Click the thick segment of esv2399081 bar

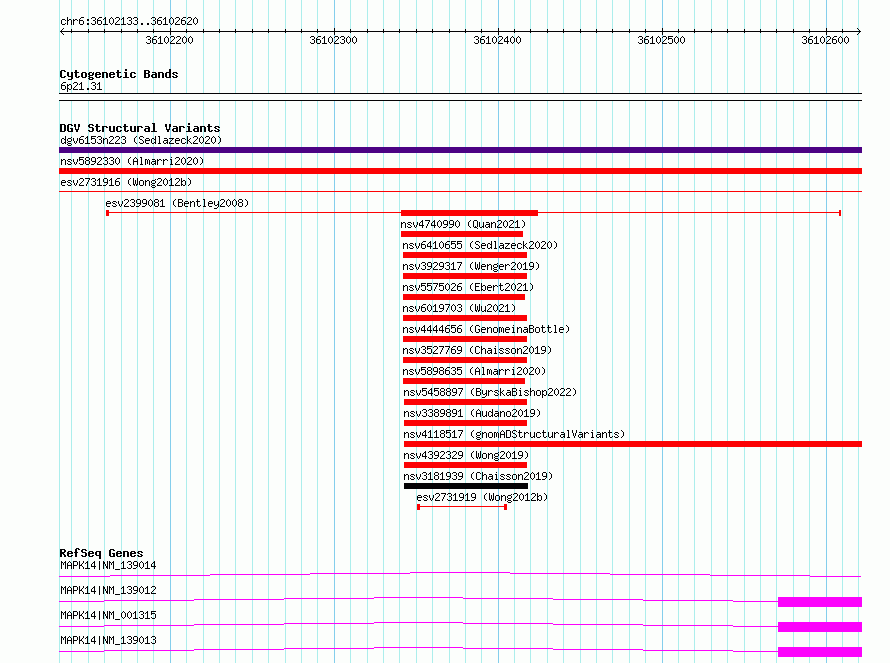tap(469, 213)
